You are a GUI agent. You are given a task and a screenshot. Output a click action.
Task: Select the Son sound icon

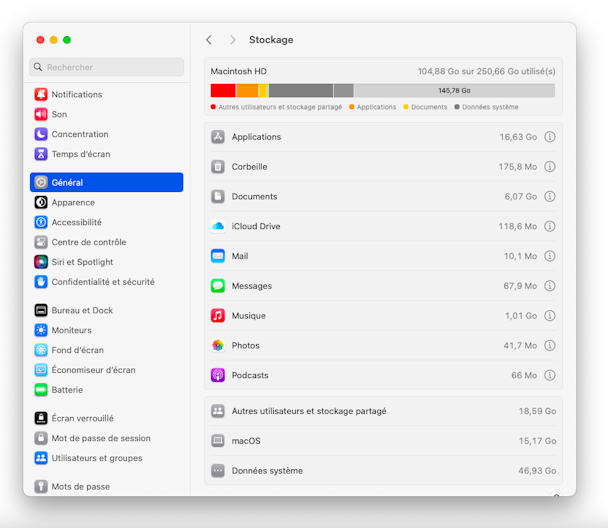[41, 114]
